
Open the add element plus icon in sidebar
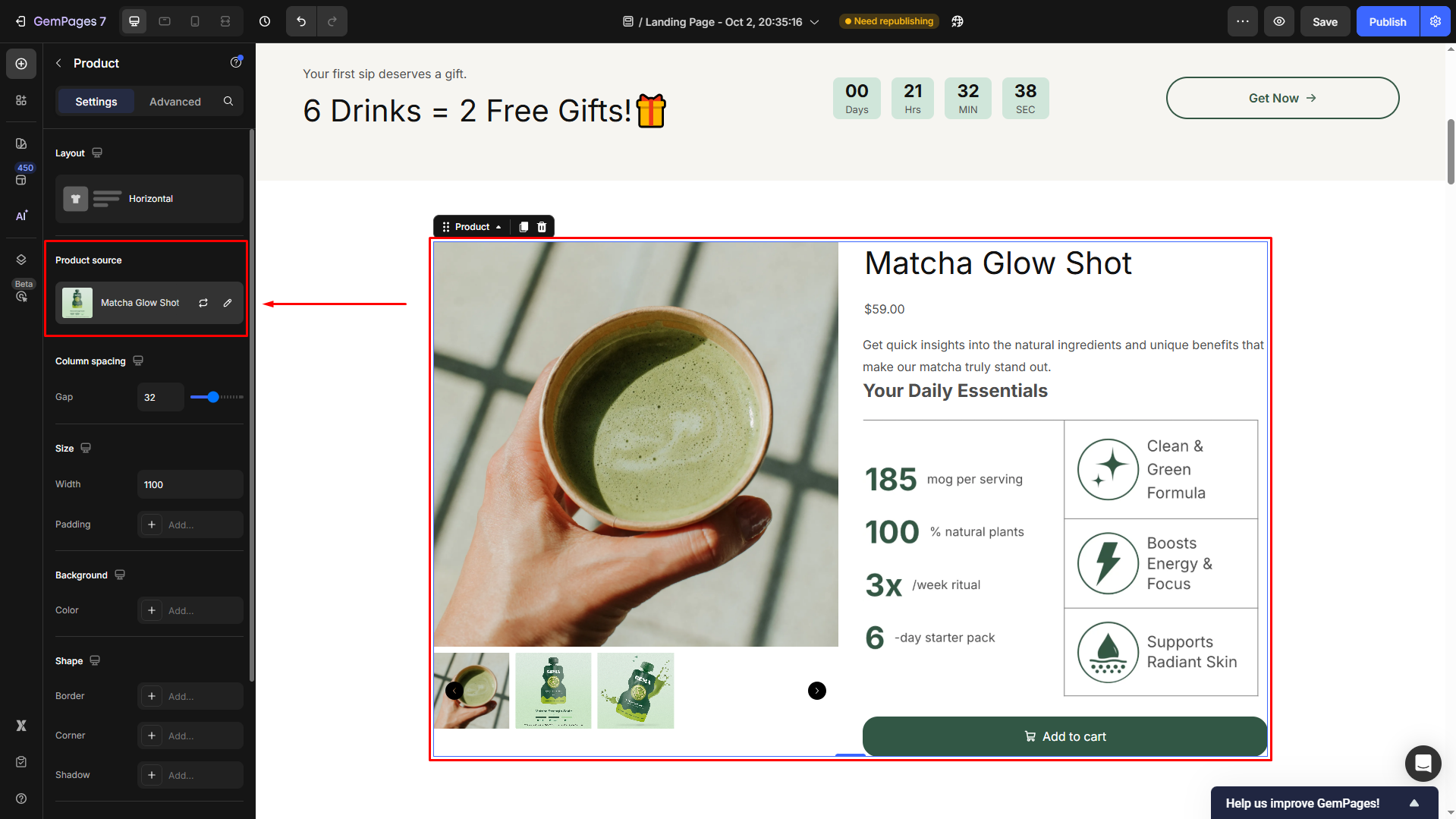pos(21,64)
